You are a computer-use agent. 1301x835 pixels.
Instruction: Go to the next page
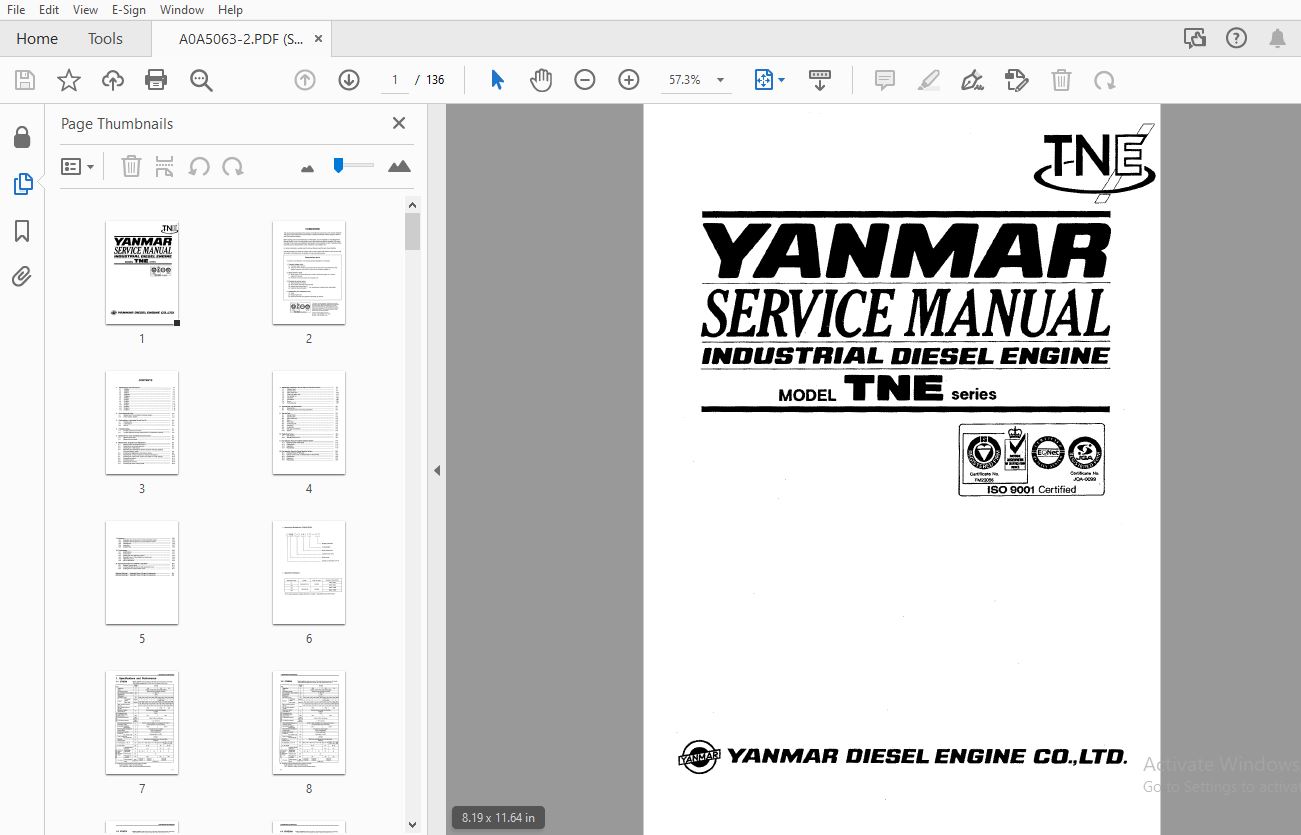tap(349, 80)
